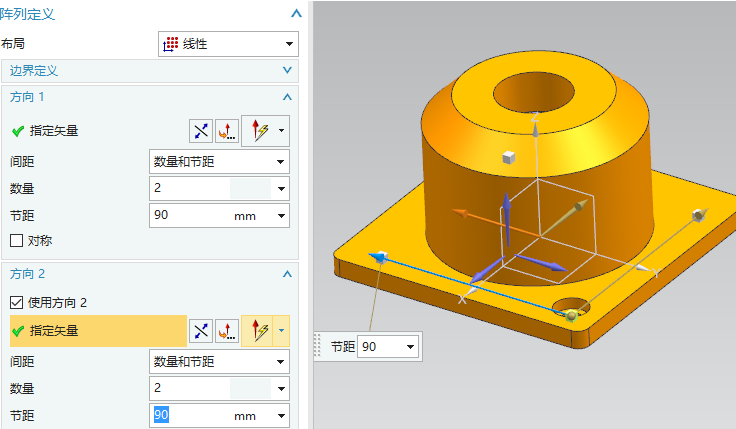736x429 pixels.
Task: Enable the 对称 checkbox
Action: coord(16,240)
